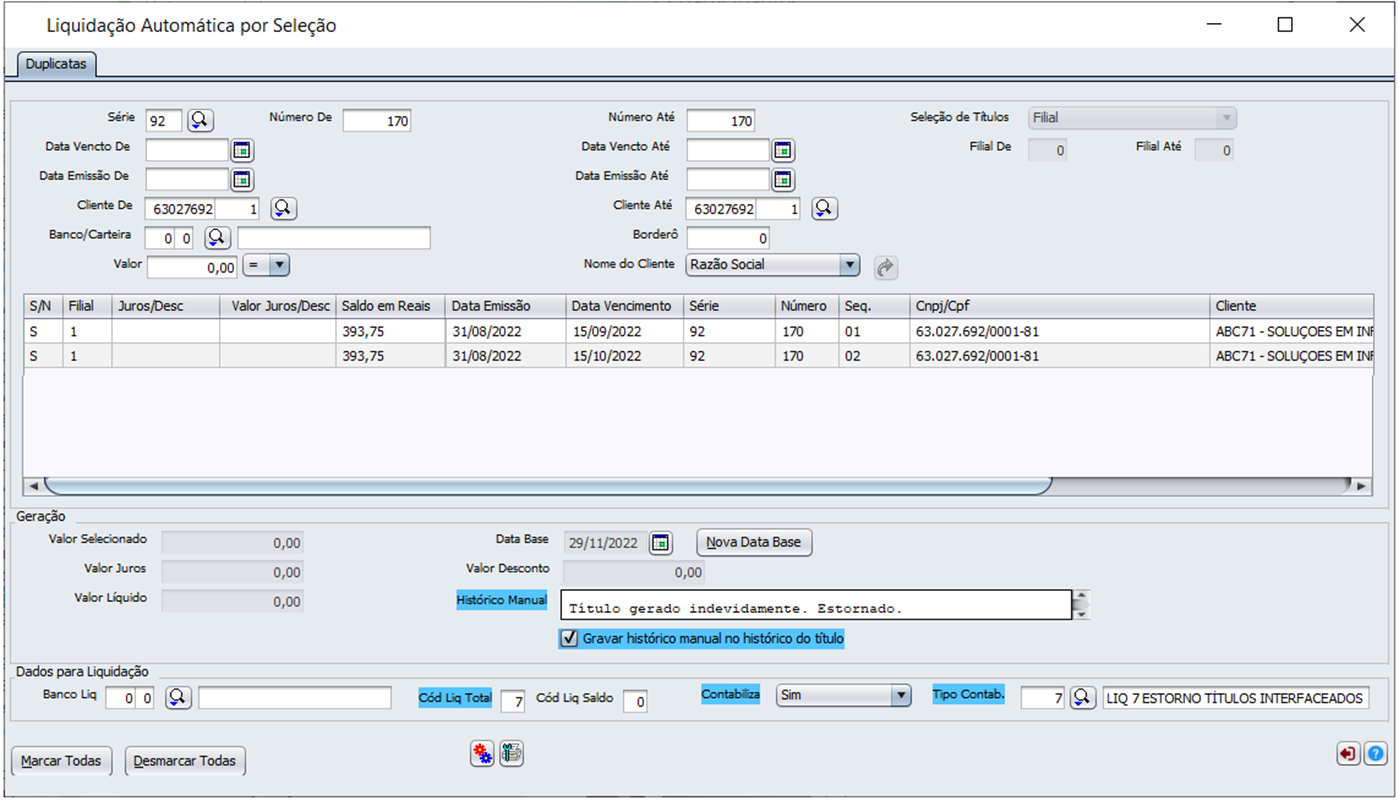Click the Número De input field
Viewport: 1399px width, 801px height.
pyautogui.click(x=377, y=121)
